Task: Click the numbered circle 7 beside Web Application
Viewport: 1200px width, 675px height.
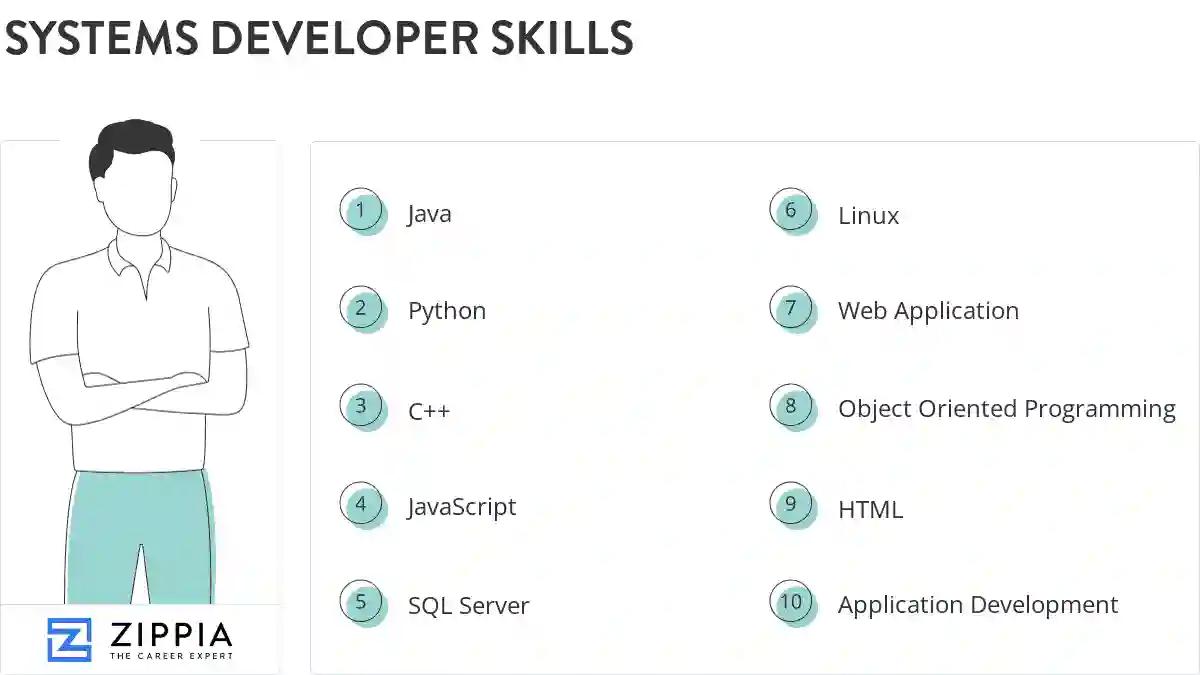Action: 792,308
